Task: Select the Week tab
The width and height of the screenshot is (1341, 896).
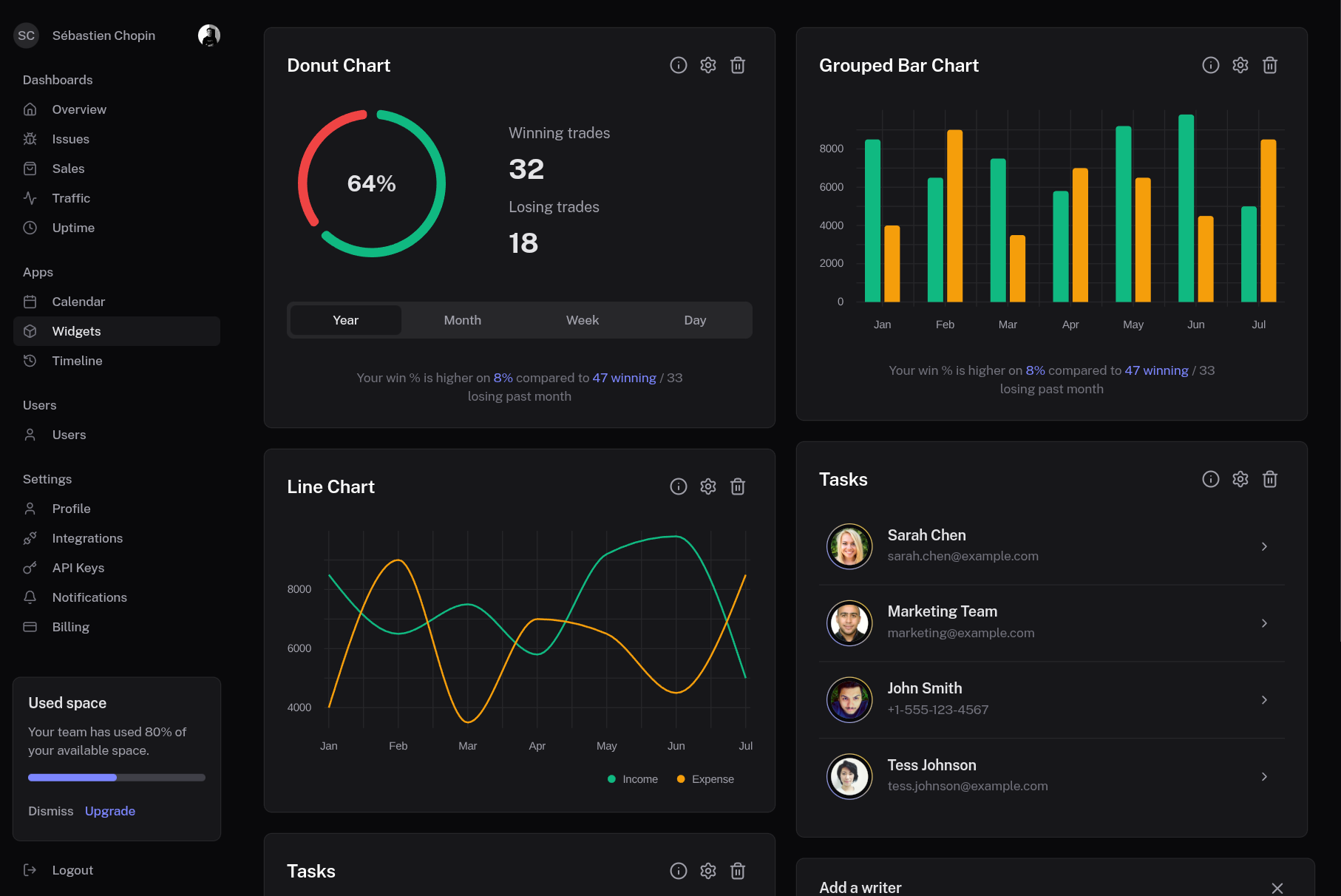Action: pos(582,320)
